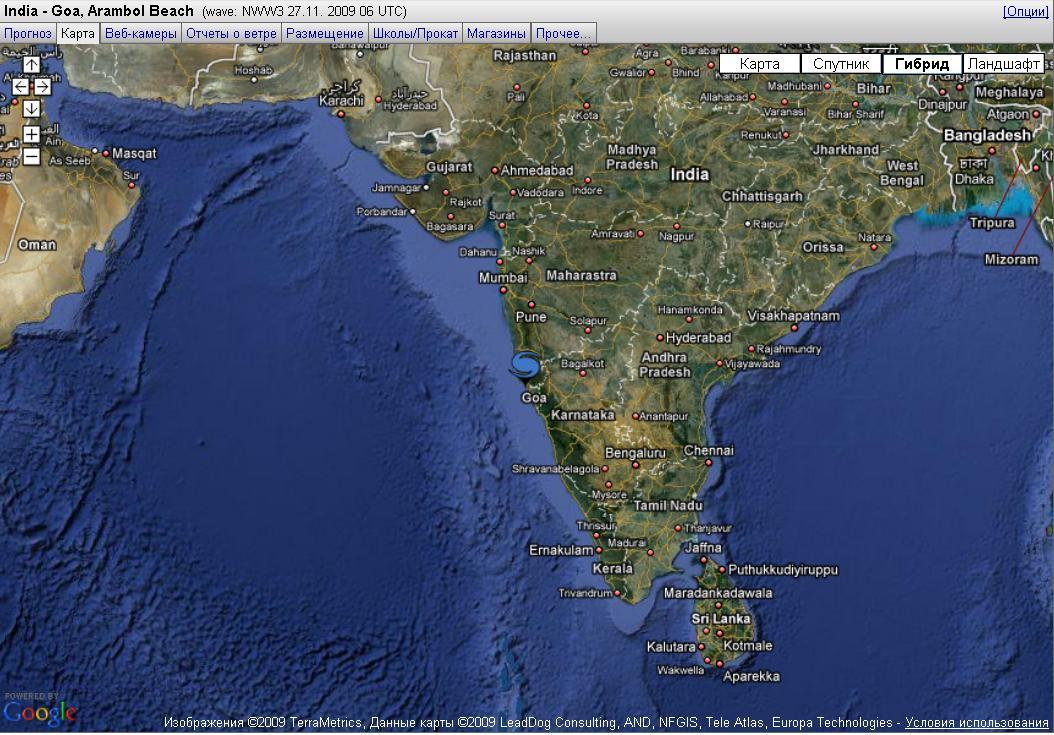Switch map type to Спутник
Screen dimensions: 1054x735
pos(841,64)
